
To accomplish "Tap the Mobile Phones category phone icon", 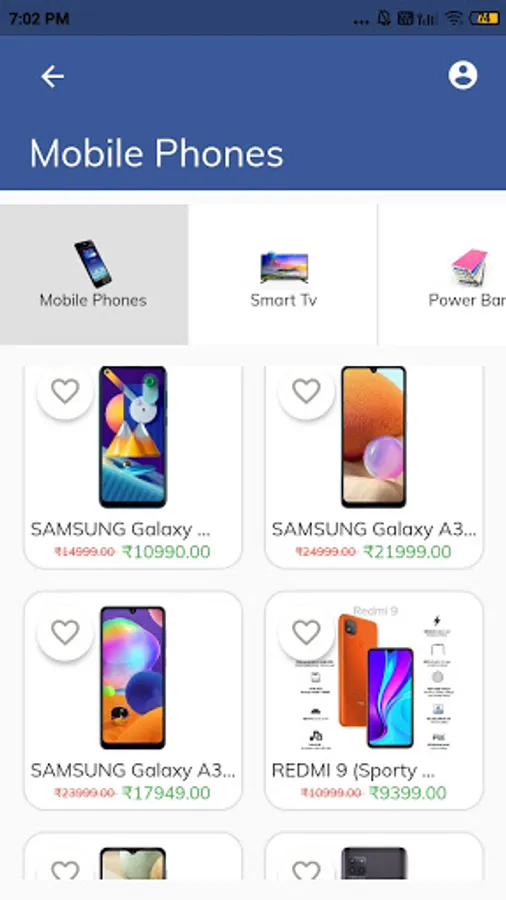I will (93, 263).
